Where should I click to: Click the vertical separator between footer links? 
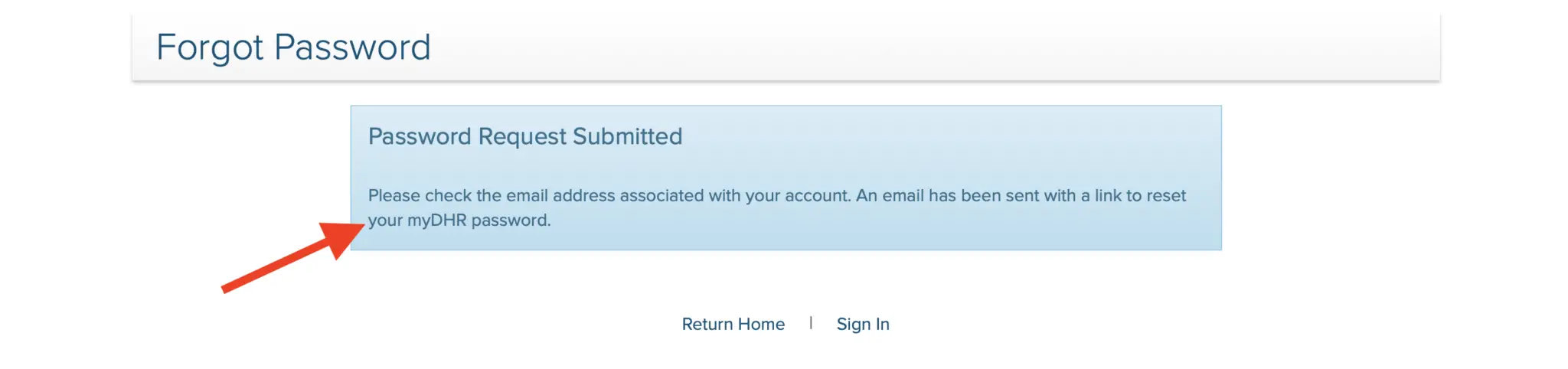(811, 323)
